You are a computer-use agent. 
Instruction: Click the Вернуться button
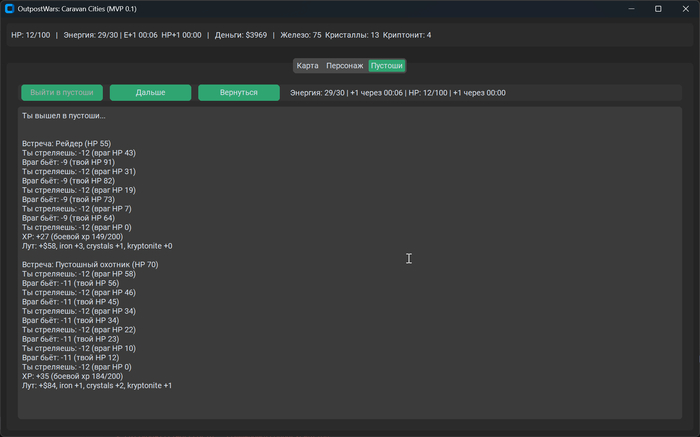point(239,93)
